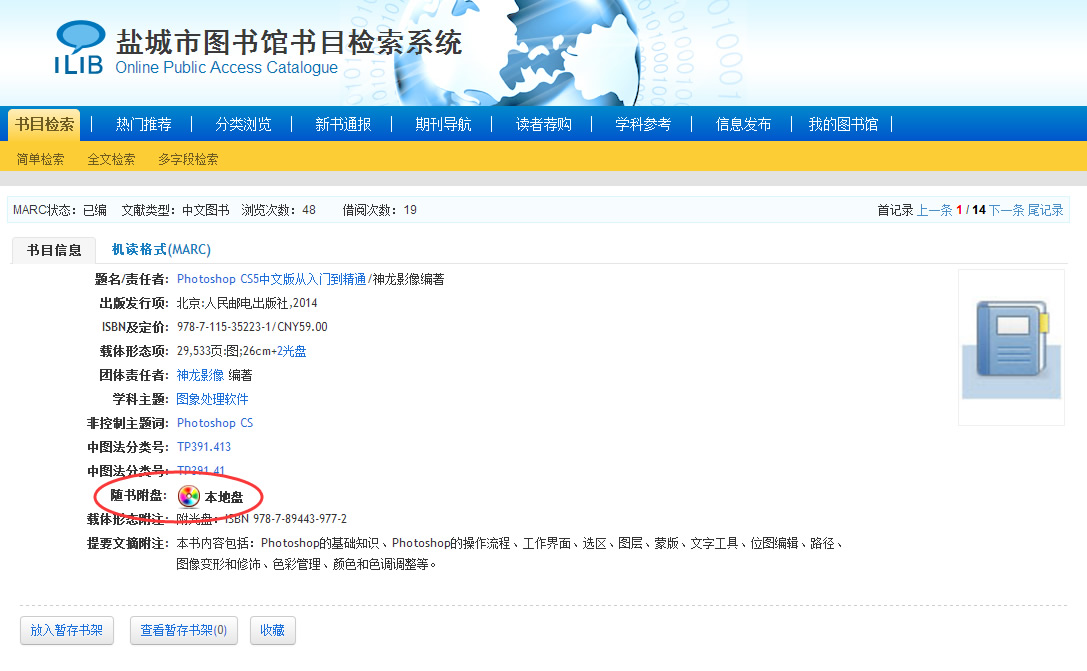Switch to 简单检索 sub-menu

coord(40,159)
